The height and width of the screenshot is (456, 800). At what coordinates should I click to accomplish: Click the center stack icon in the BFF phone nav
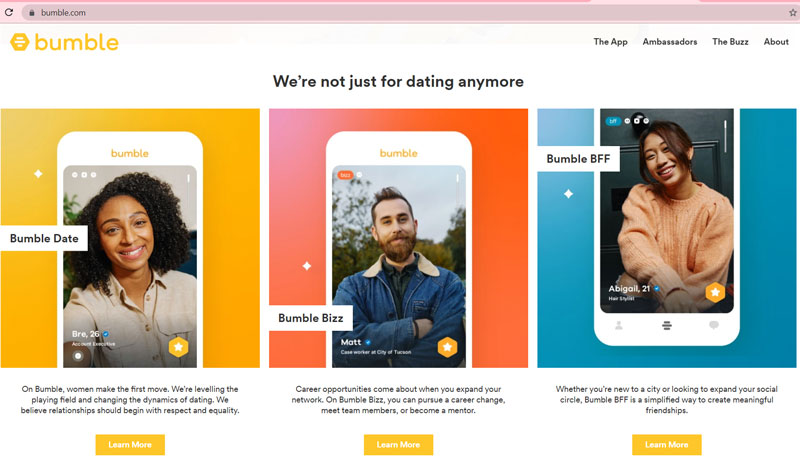click(666, 325)
